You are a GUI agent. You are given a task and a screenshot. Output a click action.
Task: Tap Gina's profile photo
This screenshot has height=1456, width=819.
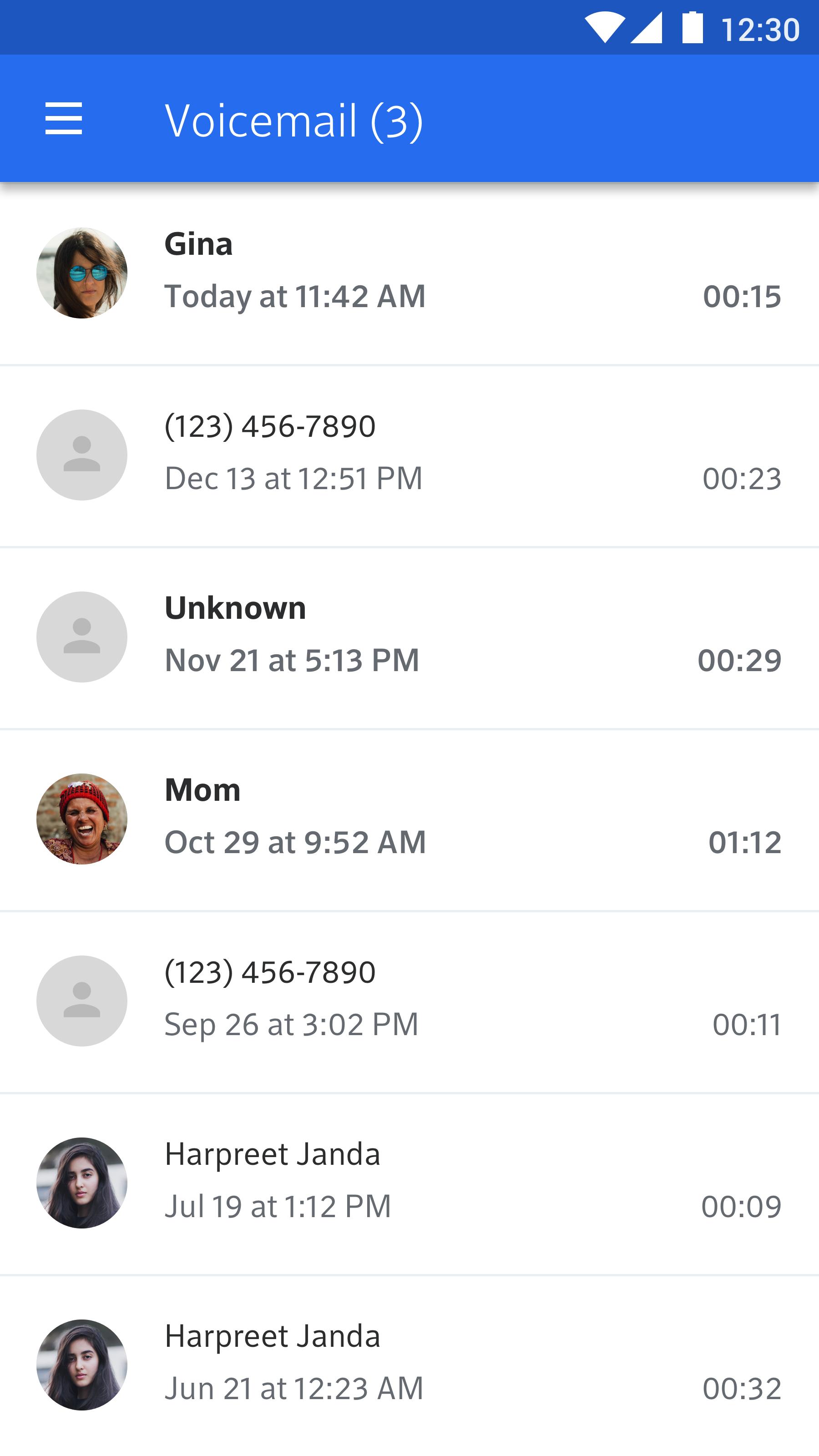82,273
